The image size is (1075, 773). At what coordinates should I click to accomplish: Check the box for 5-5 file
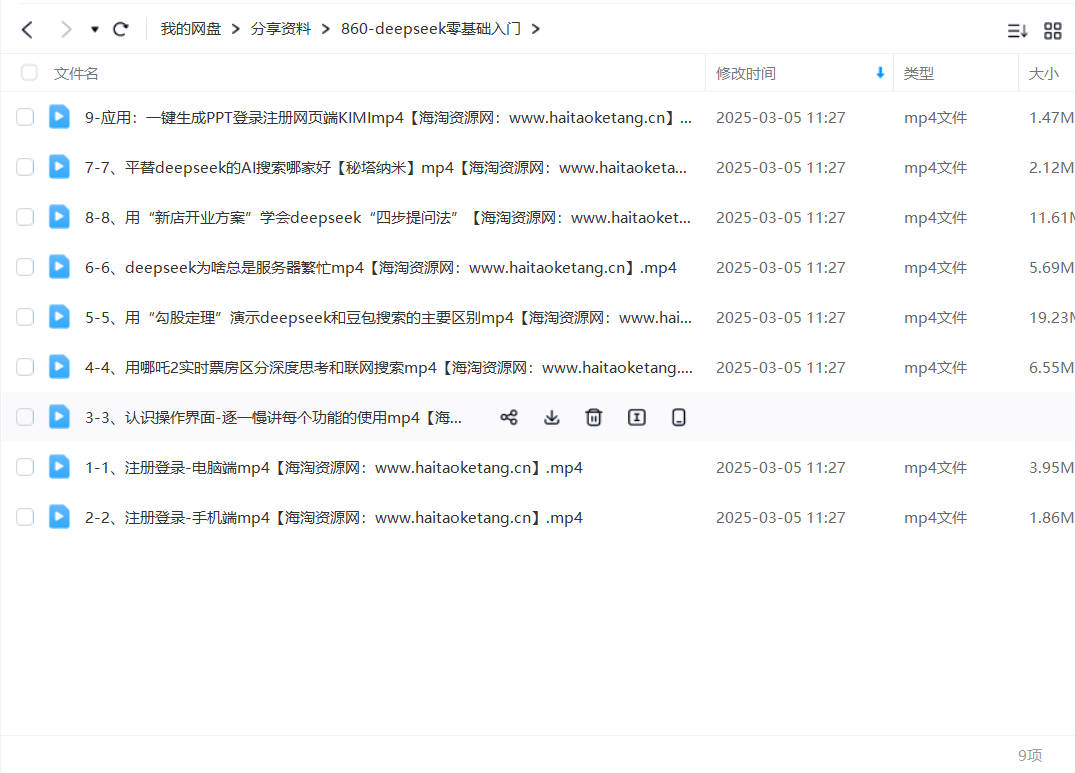pos(25,317)
